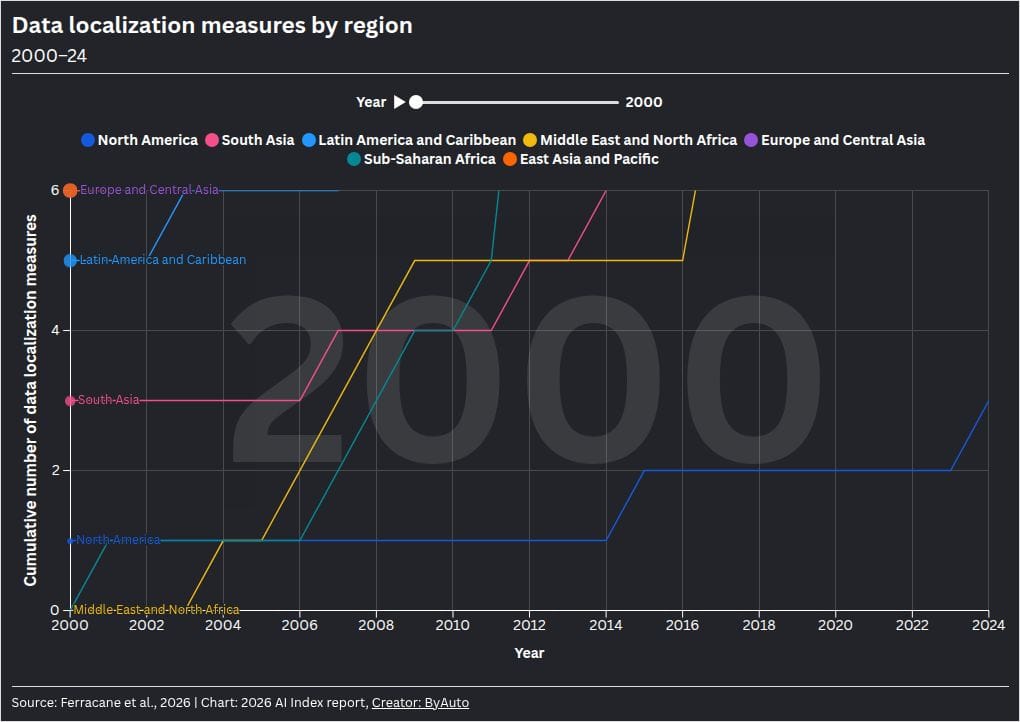Click the South Asia pink data point
This screenshot has height=722, width=1020.
pyautogui.click(x=70, y=401)
